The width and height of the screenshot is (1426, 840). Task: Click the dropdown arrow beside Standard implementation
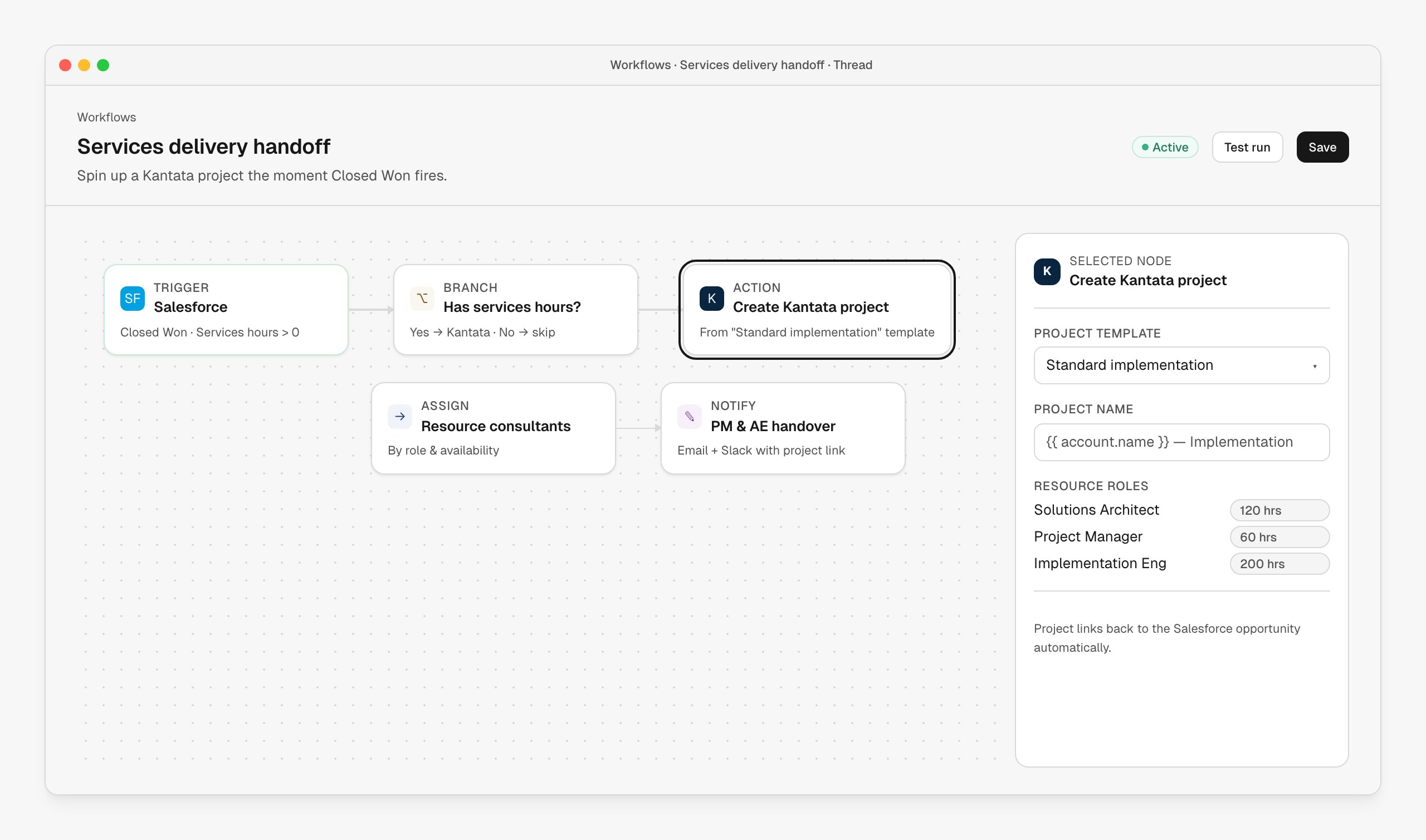(1315, 366)
